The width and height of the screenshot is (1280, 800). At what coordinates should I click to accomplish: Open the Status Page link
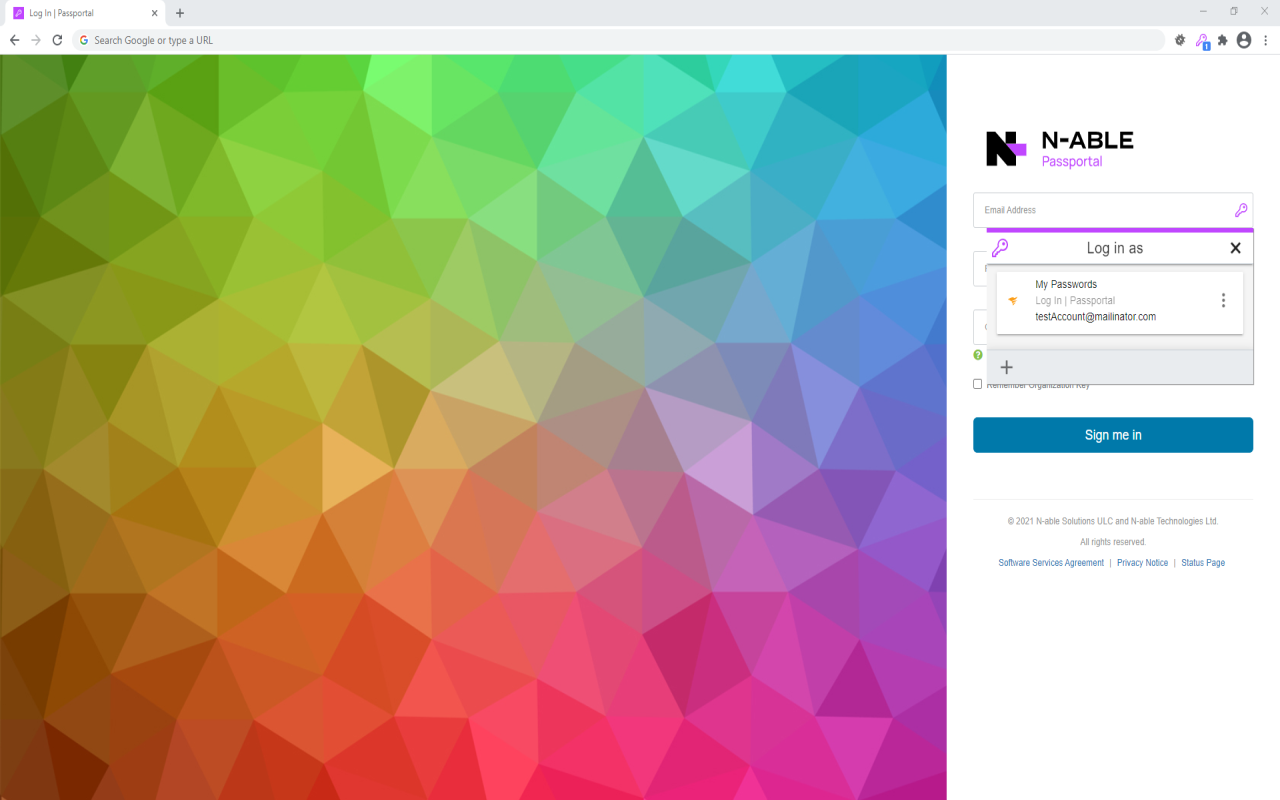tap(1203, 562)
